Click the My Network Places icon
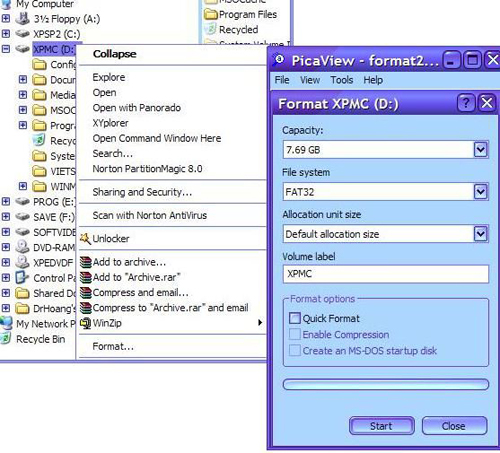Image resolution: width=500 pixels, height=453 pixels. tap(7, 323)
